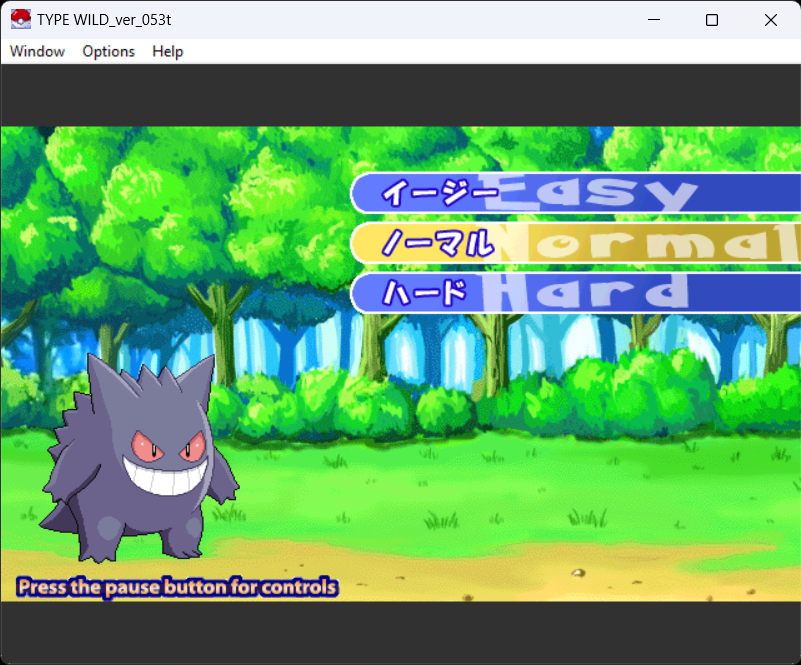
Task: Click the Japanese ノーマル label
Action: click(x=438, y=243)
